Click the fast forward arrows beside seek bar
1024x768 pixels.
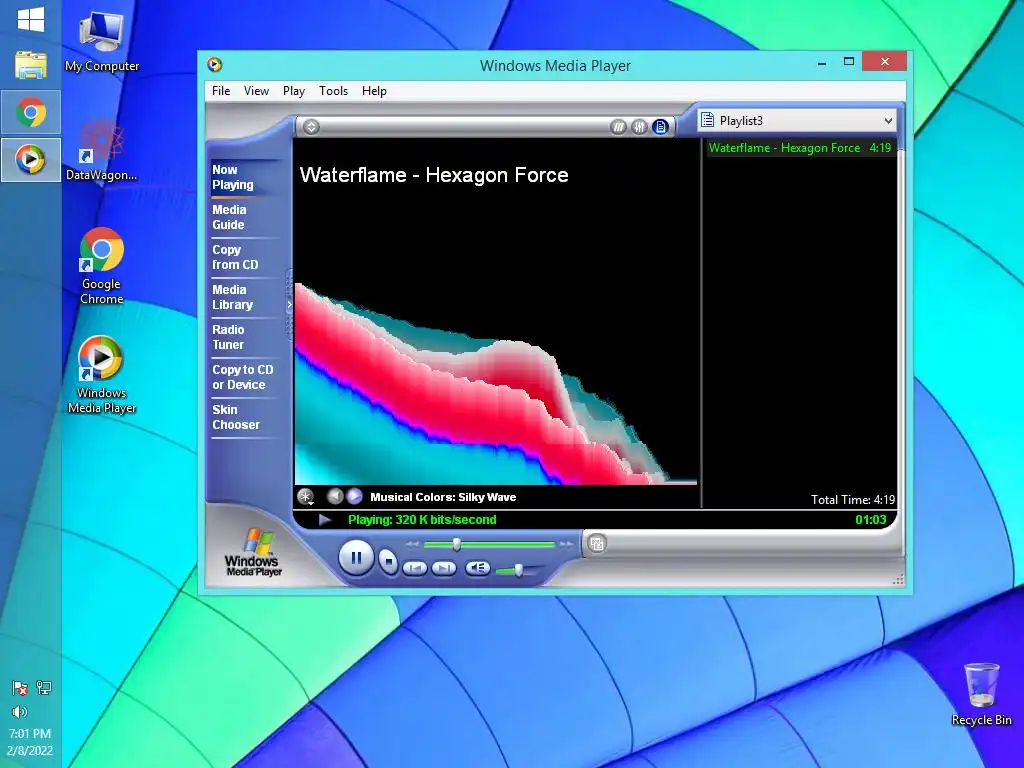pos(566,543)
